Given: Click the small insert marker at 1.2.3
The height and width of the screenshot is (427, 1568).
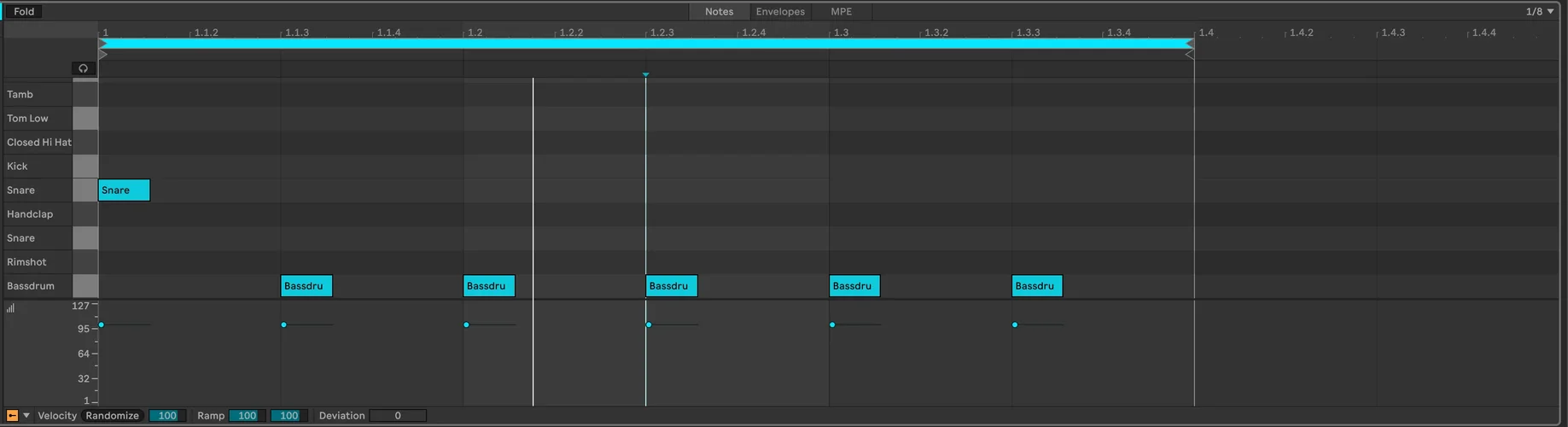Looking at the screenshot, I should [x=645, y=75].
